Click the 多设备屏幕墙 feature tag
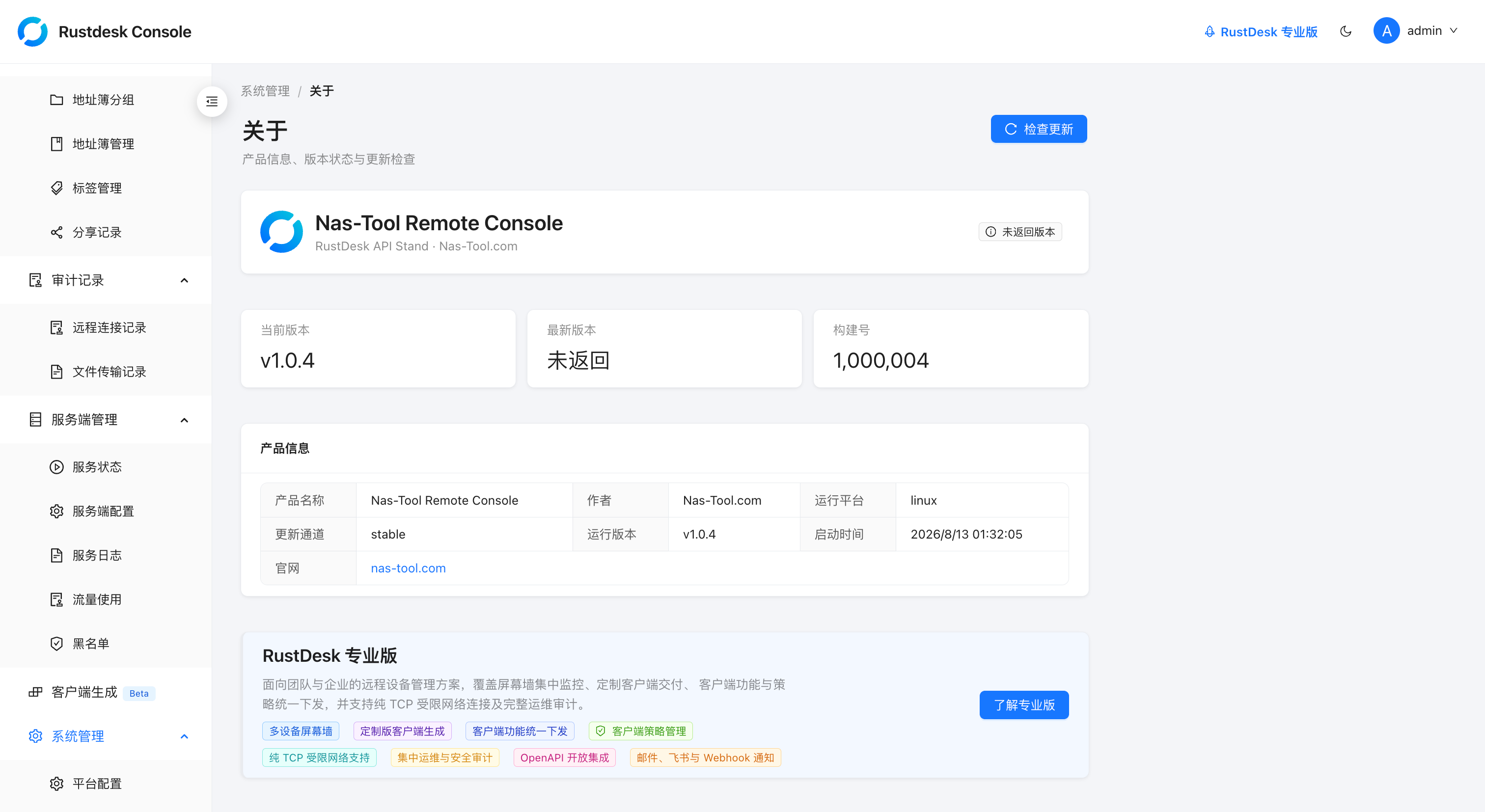 click(x=301, y=731)
